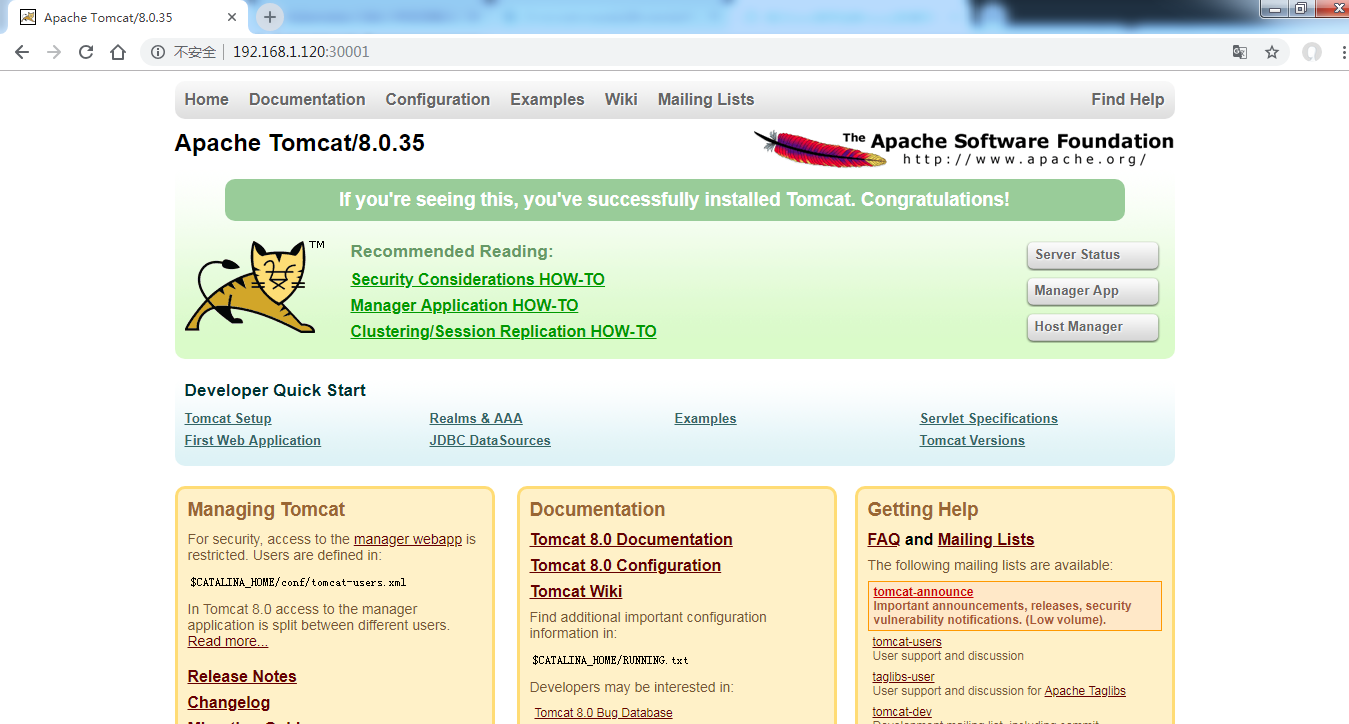Open a new tab with plus button
The image size is (1349, 724).
coord(270,17)
